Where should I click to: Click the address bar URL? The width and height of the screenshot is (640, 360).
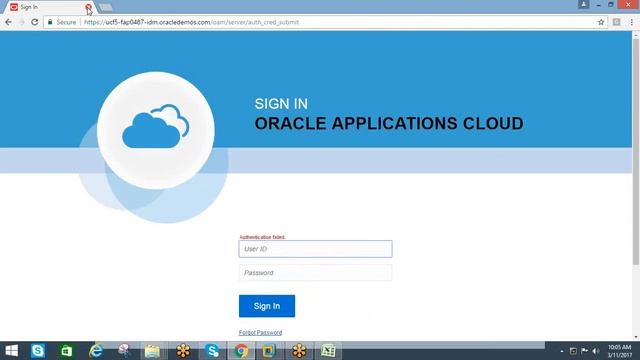[191, 22]
